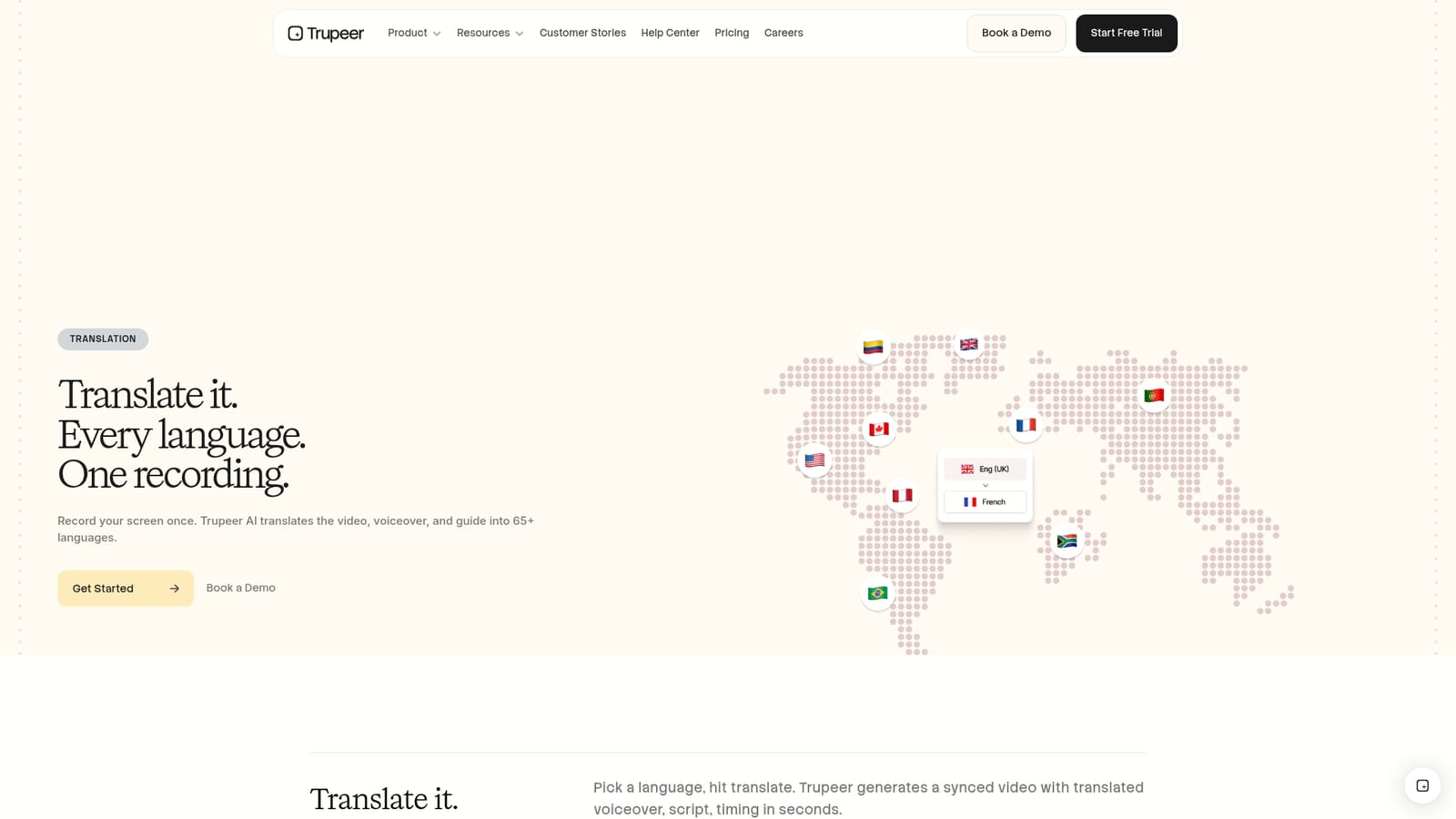This screenshot has height=819, width=1456.
Task: Click the Portugal flag pin on the map
Action: [1154, 396]
